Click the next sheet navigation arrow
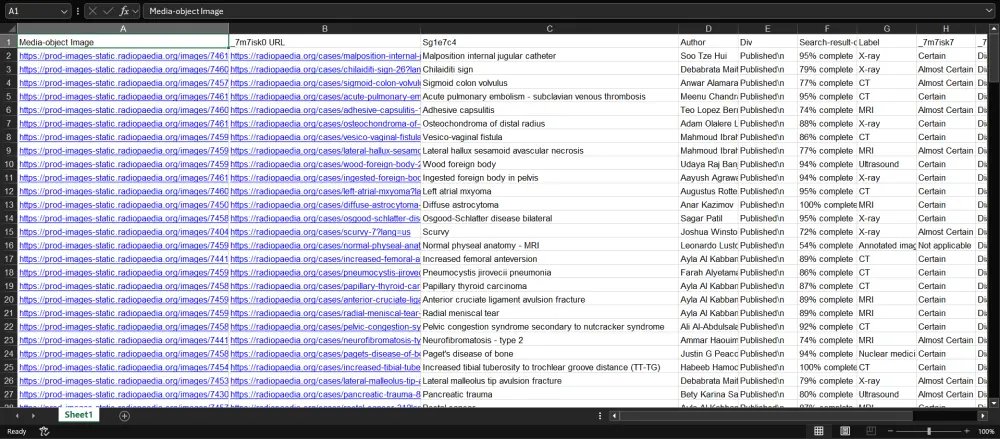 pos(33,416)
